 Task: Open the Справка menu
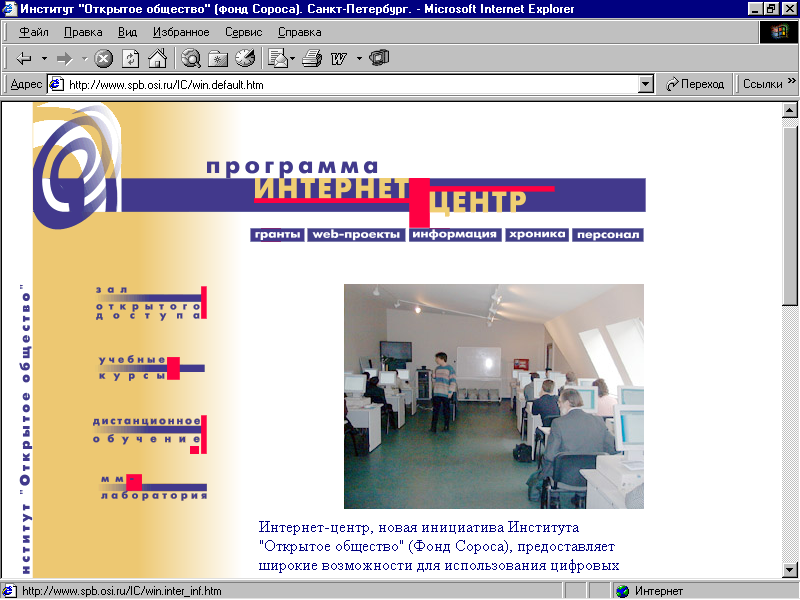pyautogui.click(x=299, y=32)
